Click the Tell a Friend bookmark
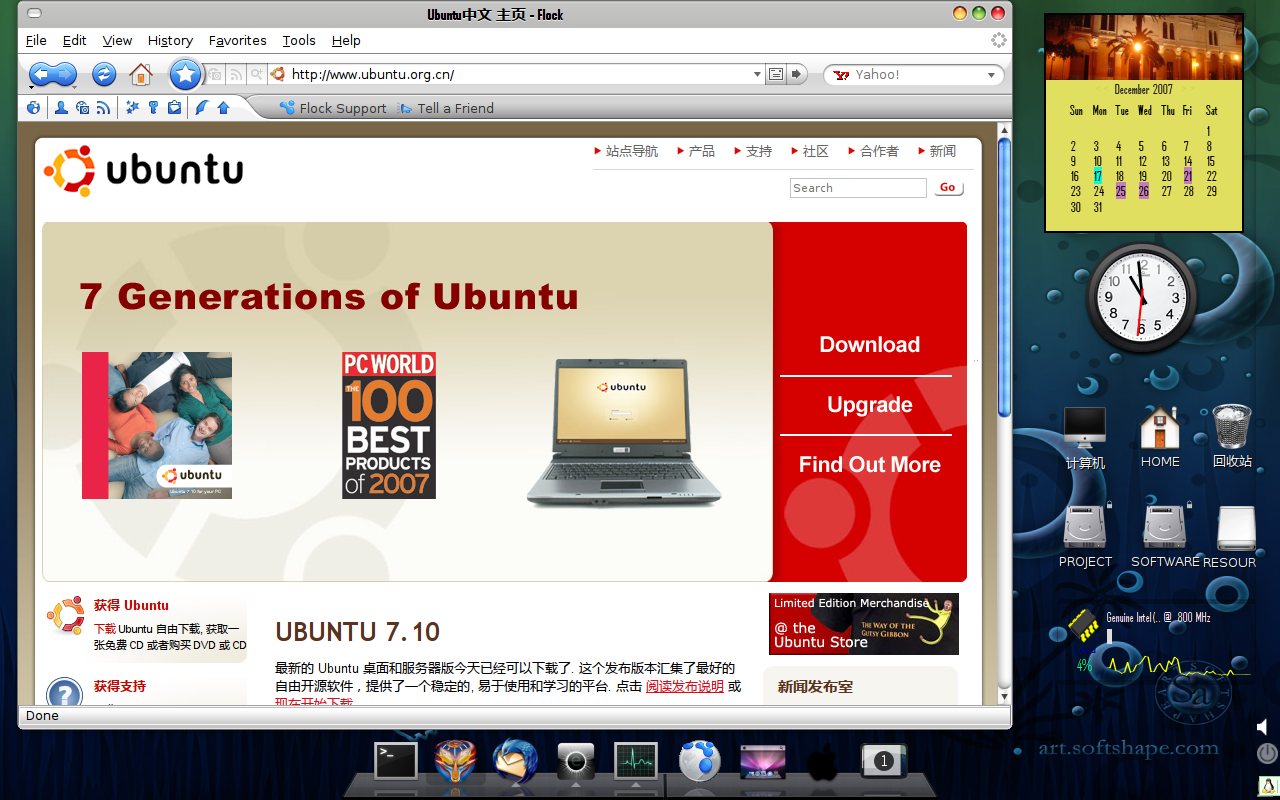This screenshot has height=800, width=1280. (445, 108)
